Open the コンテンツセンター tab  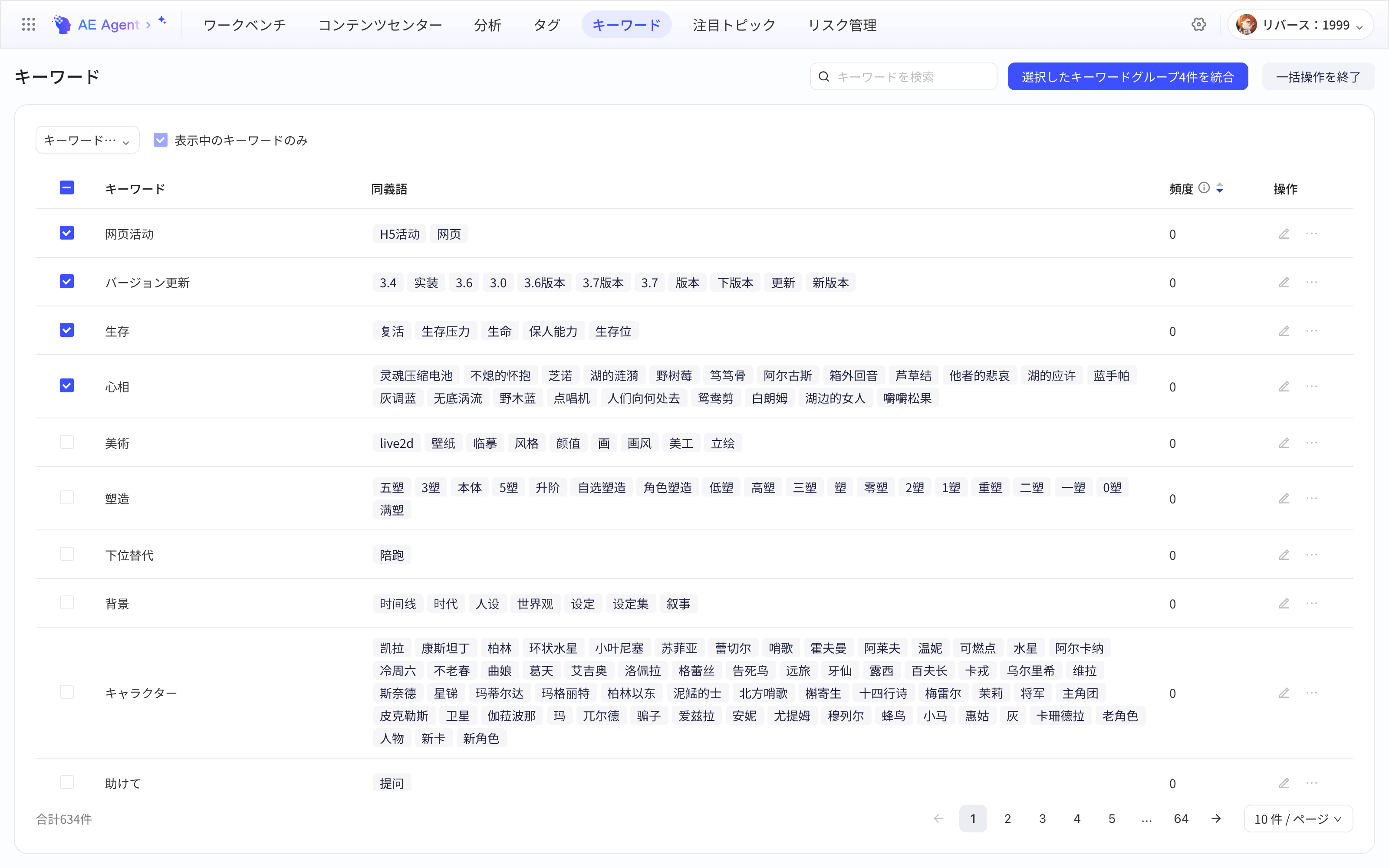[380, 25]
